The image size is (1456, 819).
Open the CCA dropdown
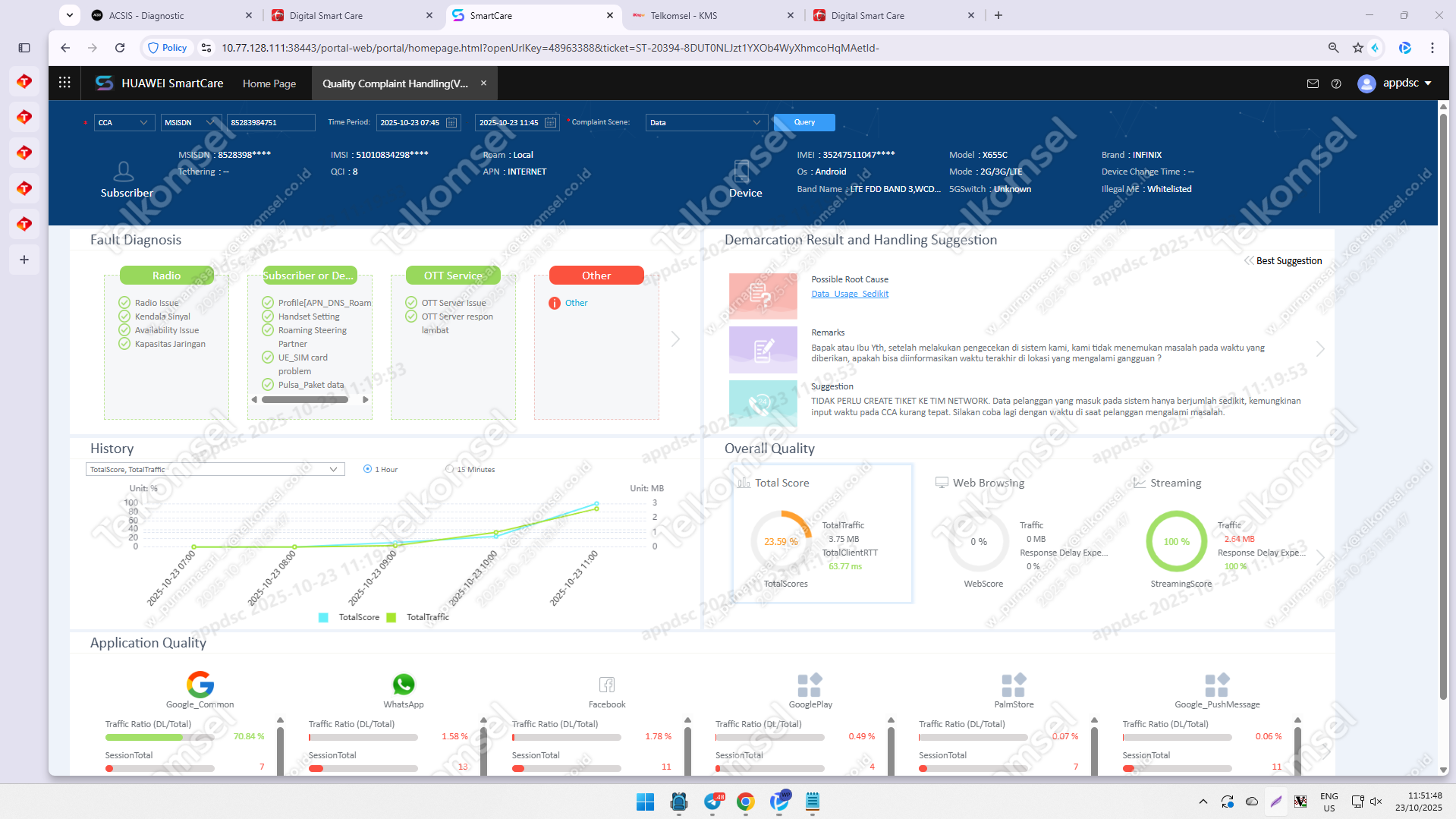[124, 122]
